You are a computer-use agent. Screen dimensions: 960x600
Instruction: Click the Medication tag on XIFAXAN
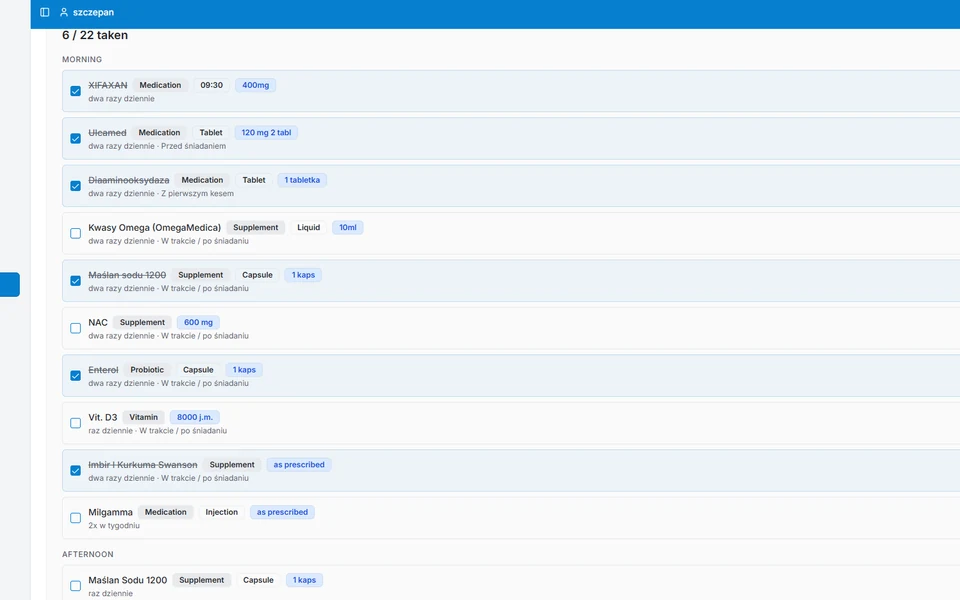[160, 85]
